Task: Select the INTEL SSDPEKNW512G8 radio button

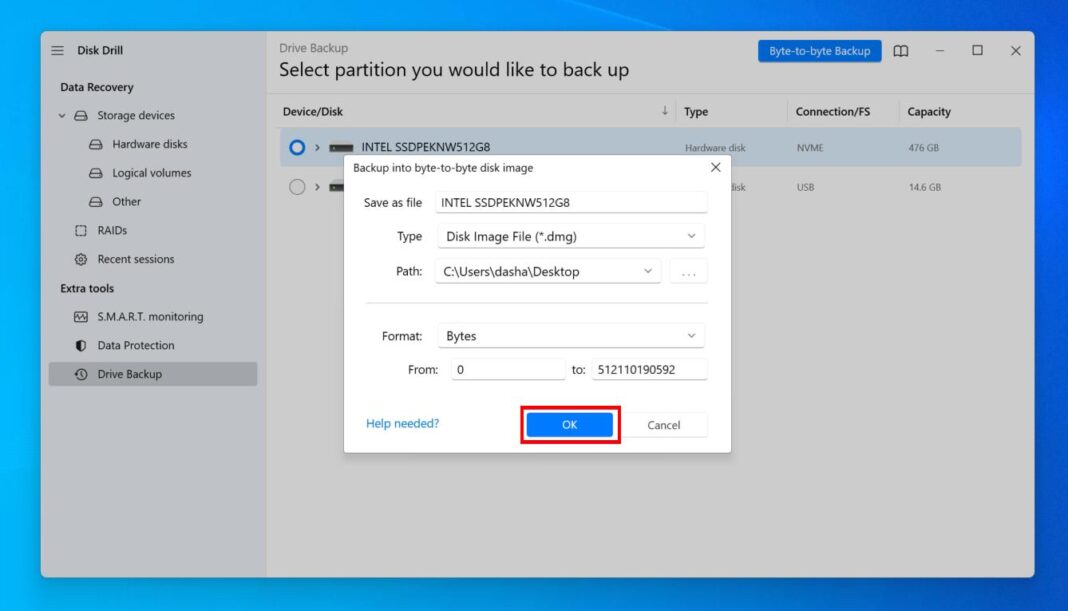Action: tap(297, 147)
